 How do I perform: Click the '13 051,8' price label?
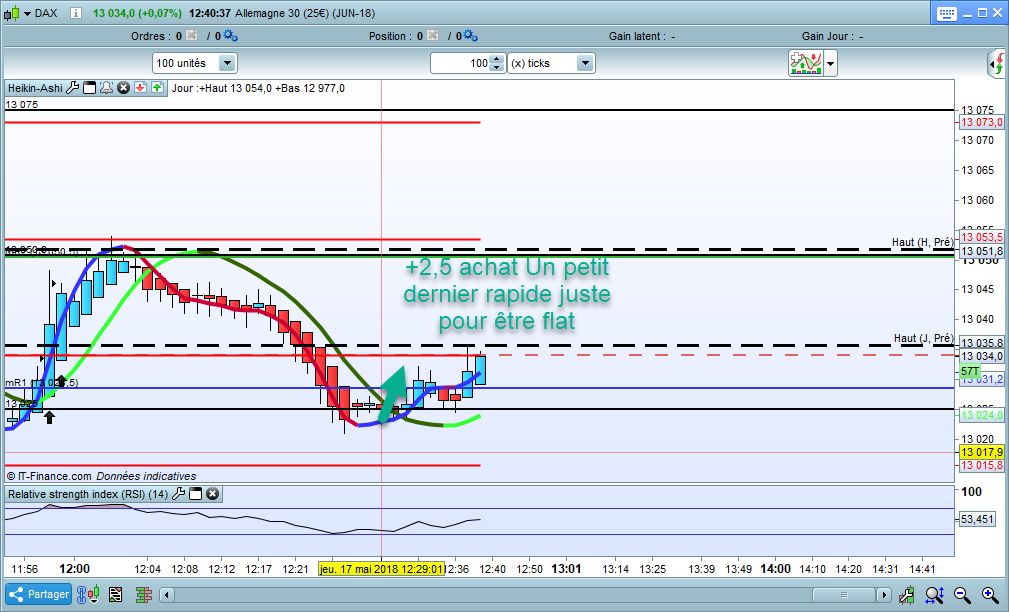tap(981, 251)
